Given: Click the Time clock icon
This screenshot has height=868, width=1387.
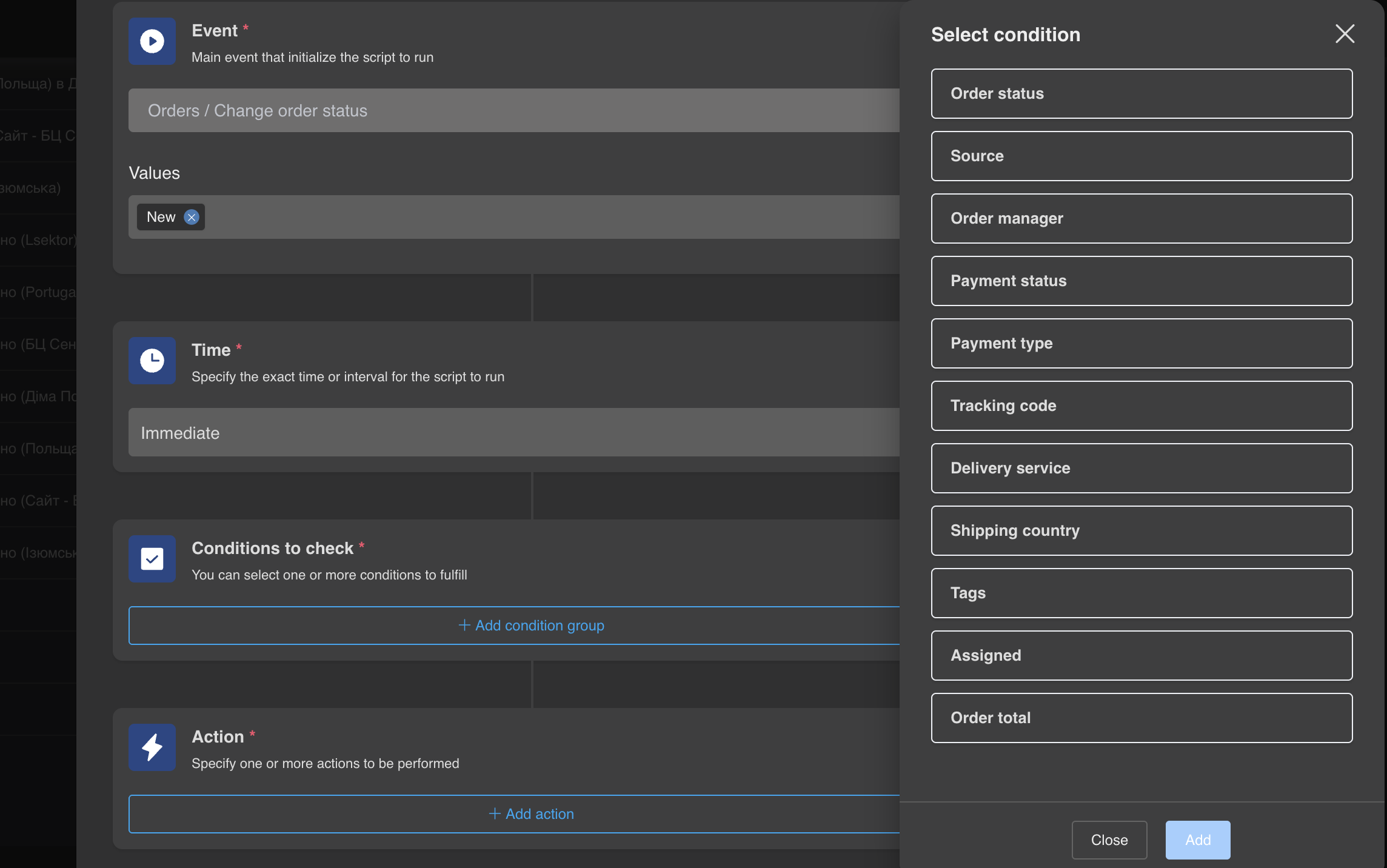Looking at the screenshot, I should tap(152, 361).
